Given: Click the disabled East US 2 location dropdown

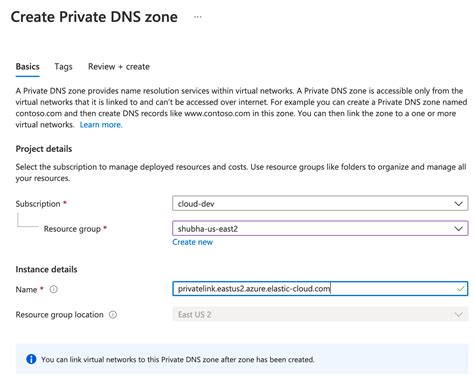Looking at the screenshot, I should click(x=320, y=315).
